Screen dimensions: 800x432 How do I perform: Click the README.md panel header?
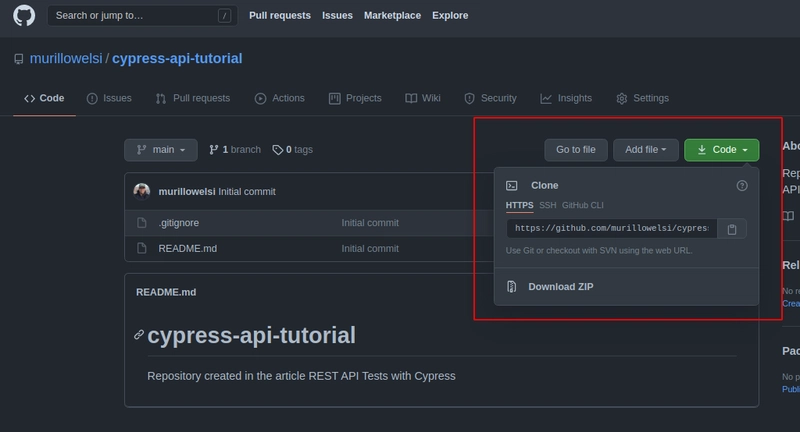(166, 292)
